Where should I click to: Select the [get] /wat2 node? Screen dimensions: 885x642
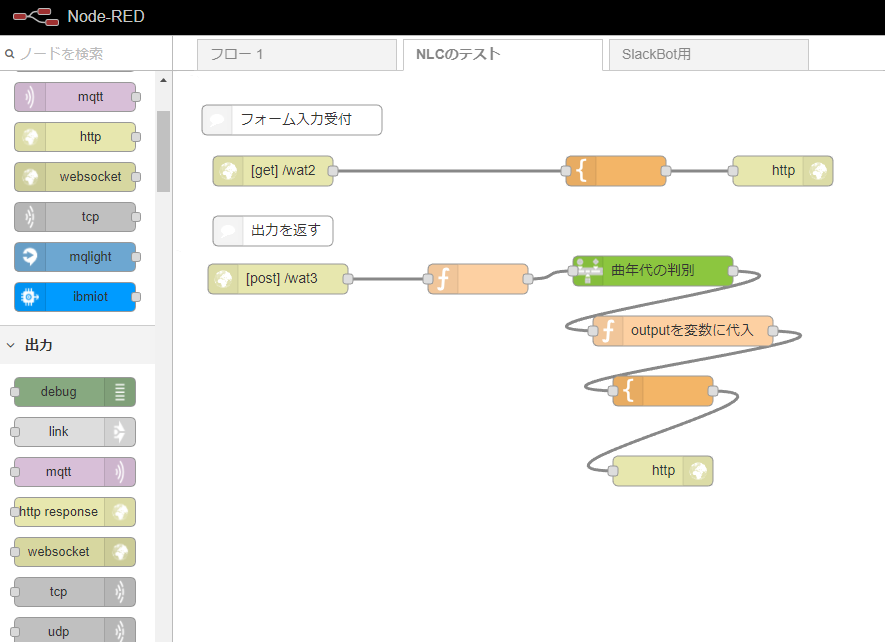coord(273,171)
